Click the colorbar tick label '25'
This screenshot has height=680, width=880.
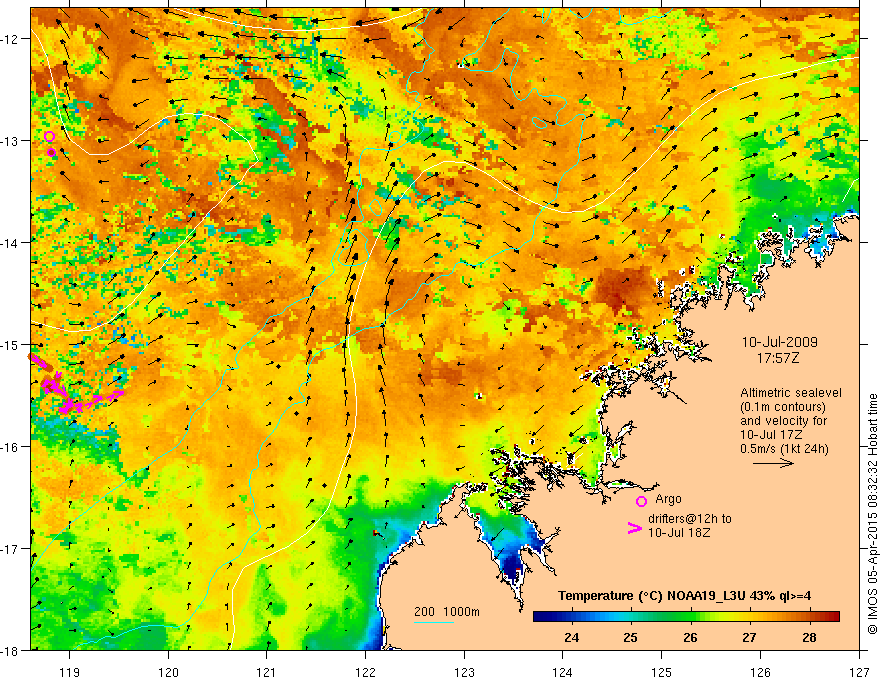click(x=631, y=638)
